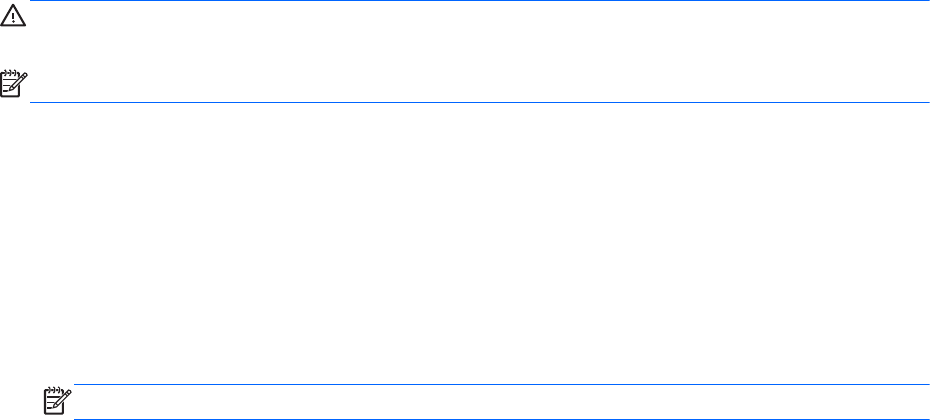Image resolution: width=930 pixels, height=420 pixels.
Task: Click the blue rule beneath the indented note icon
Action: pos(500,417)
